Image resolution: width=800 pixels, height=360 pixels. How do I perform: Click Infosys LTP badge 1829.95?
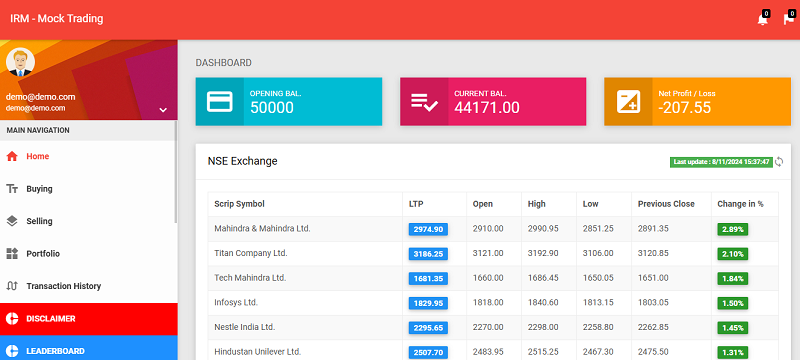pos(428,303)
